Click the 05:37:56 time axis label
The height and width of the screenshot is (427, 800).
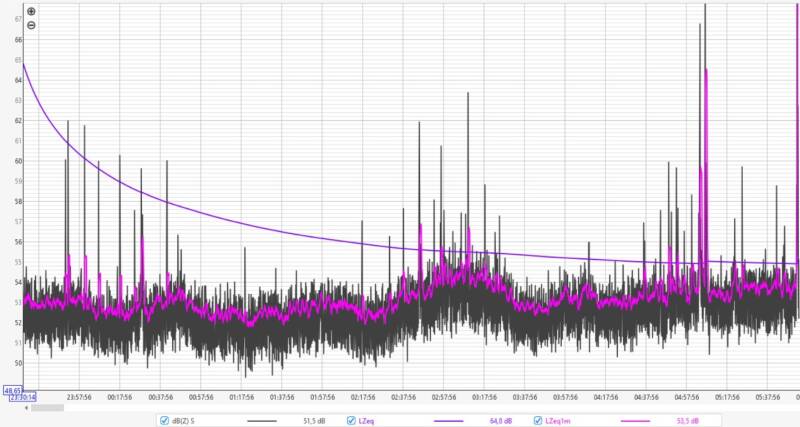click(767, 397)
